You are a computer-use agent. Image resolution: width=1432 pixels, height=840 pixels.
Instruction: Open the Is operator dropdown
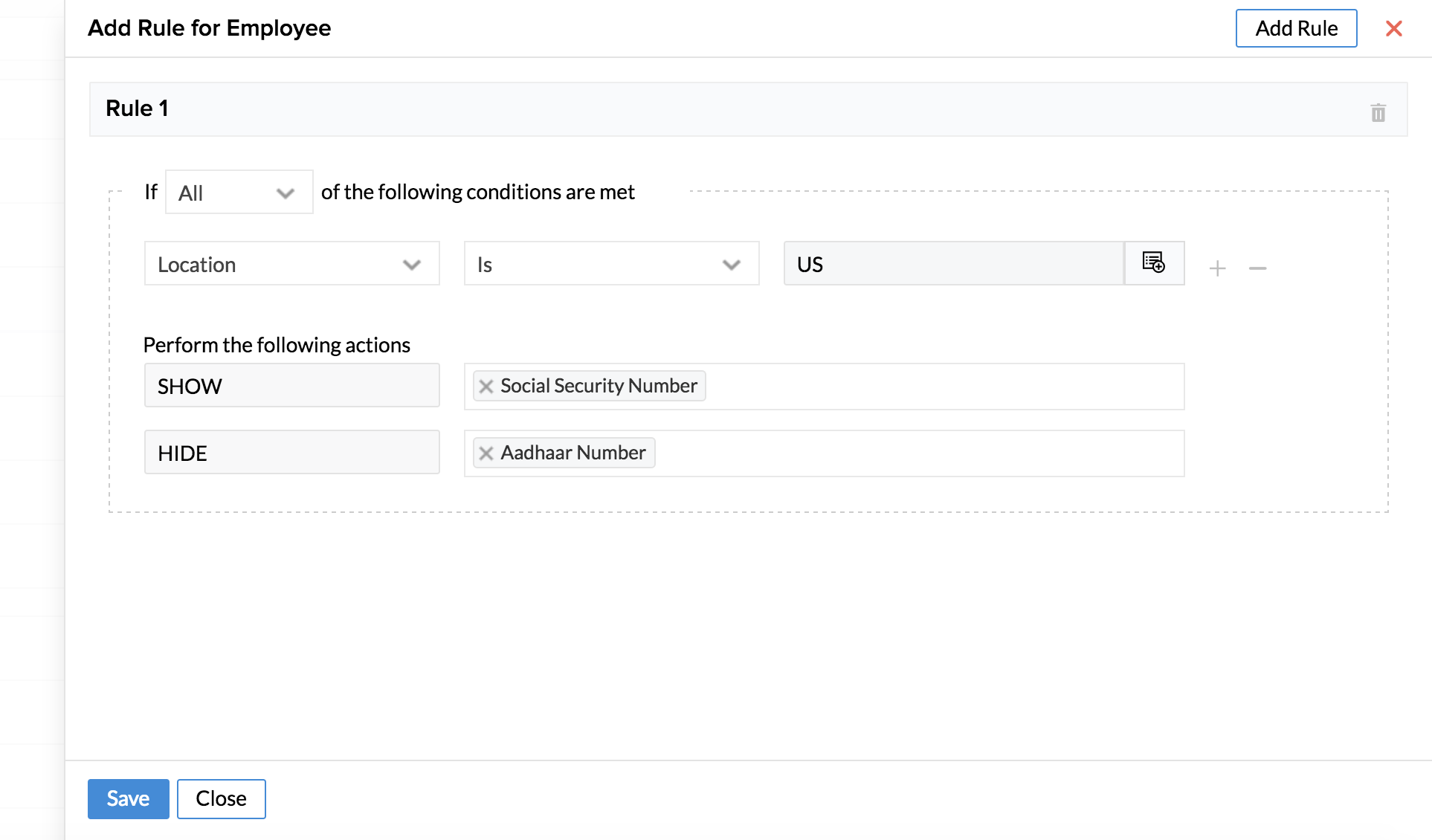[611, 264]
